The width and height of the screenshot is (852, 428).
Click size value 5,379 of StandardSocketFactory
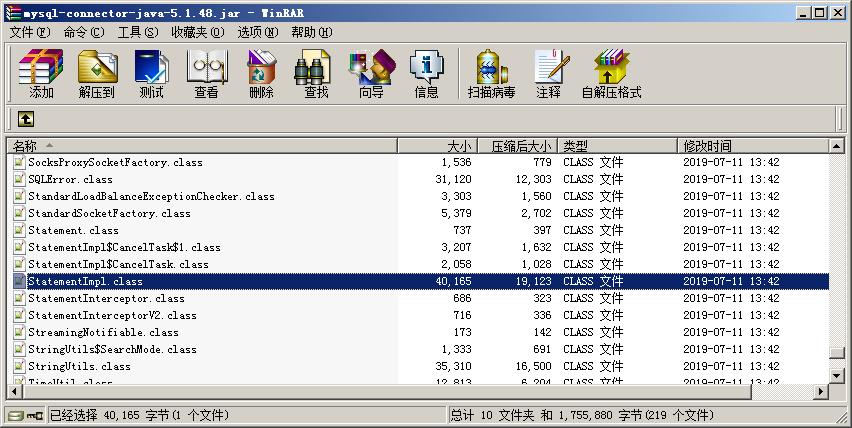tap(456, 213)
